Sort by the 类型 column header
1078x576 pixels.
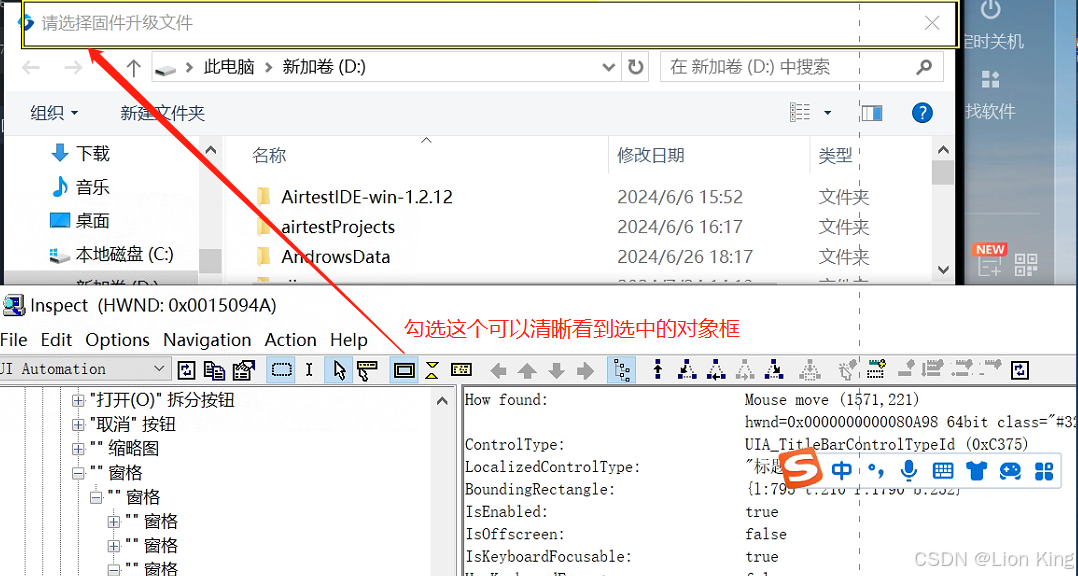click(835, 155)
